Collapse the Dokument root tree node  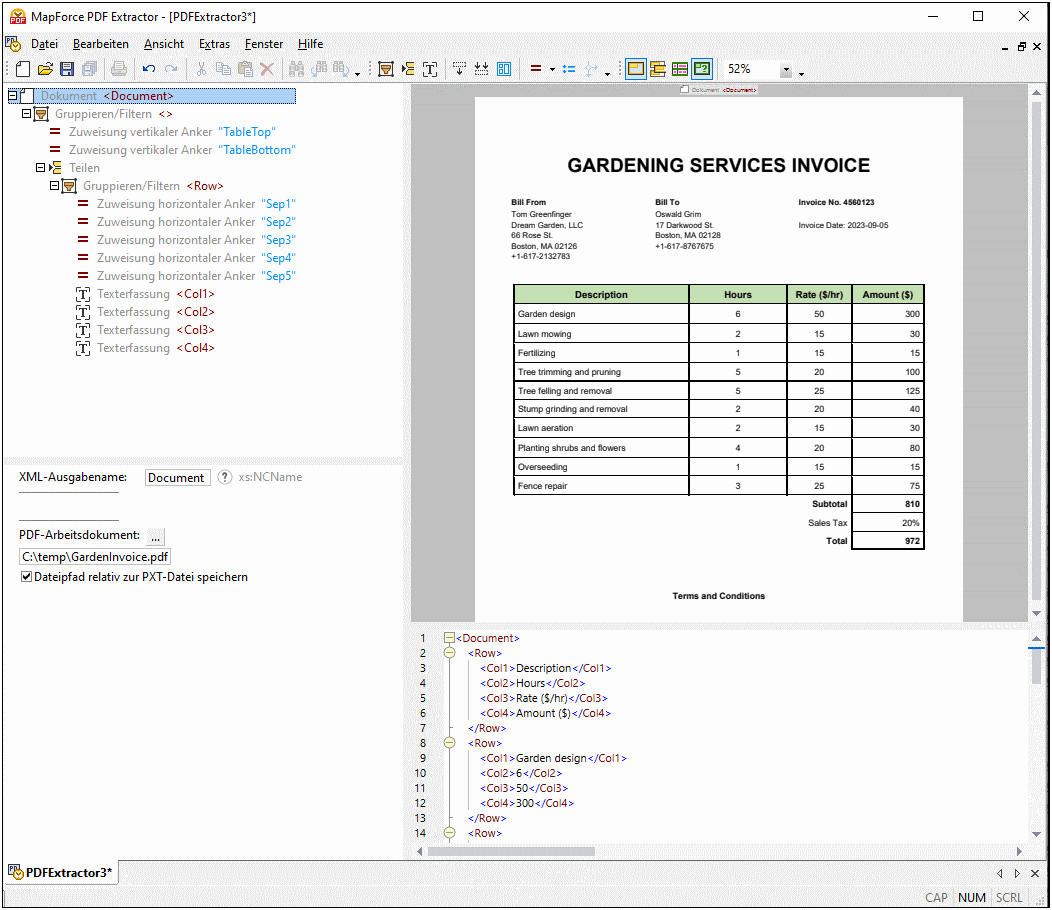point(13,96)
